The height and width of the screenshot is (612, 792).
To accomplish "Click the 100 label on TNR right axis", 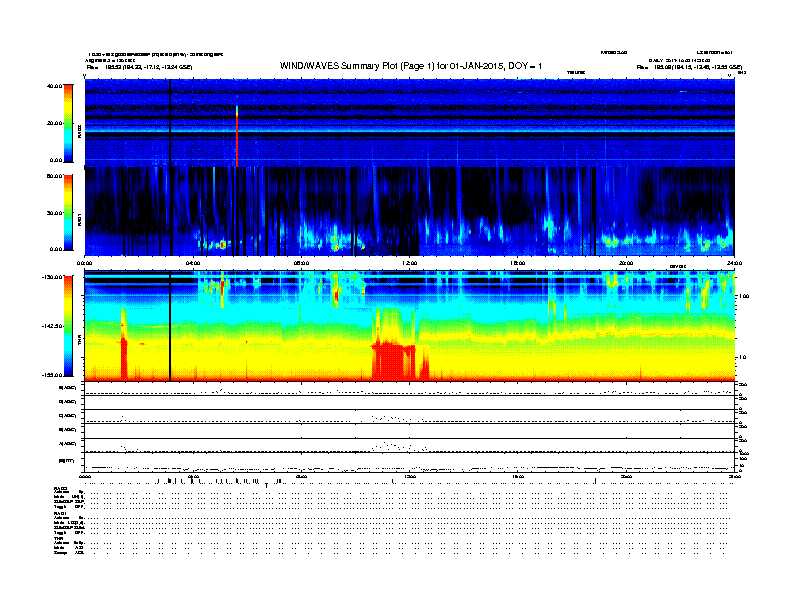I will coord(744,296).
